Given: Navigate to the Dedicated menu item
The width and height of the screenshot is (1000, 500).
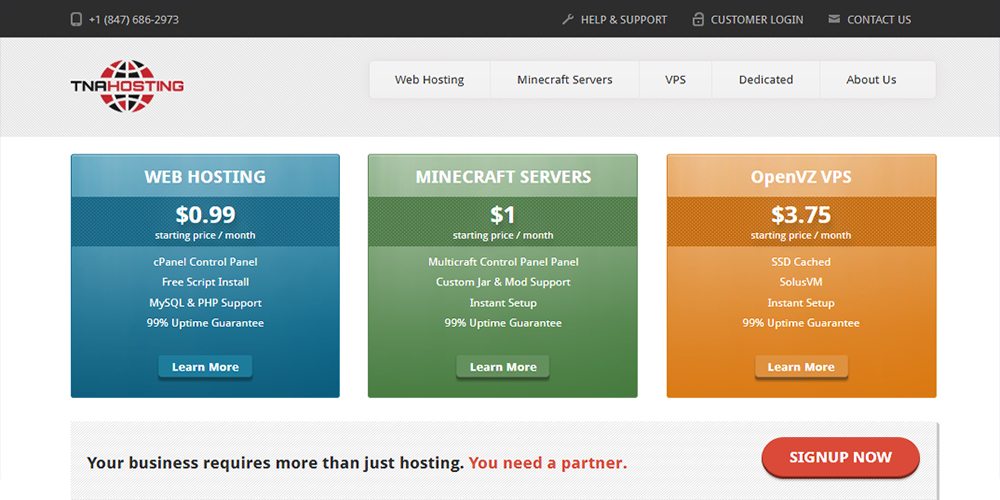Looking at the screenshot, I should (x=766, y=80).
